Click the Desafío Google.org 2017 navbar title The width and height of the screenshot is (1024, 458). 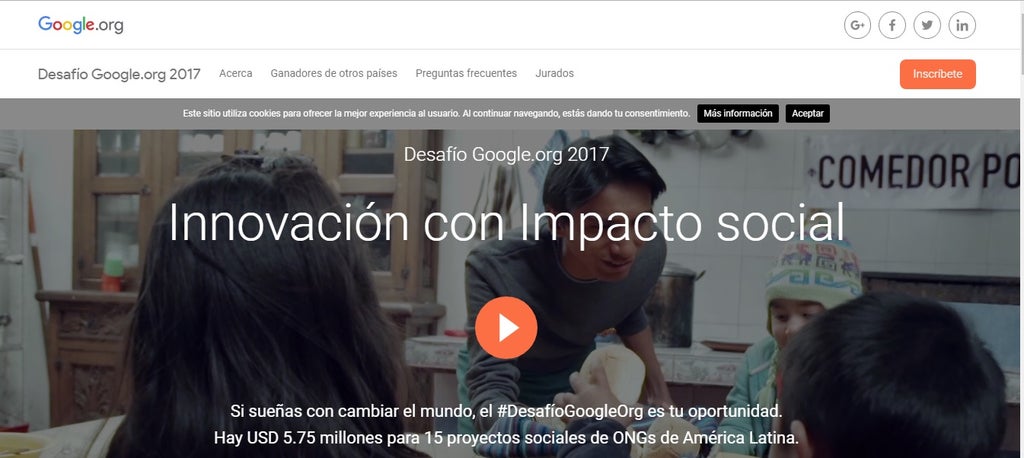(119, 74)
